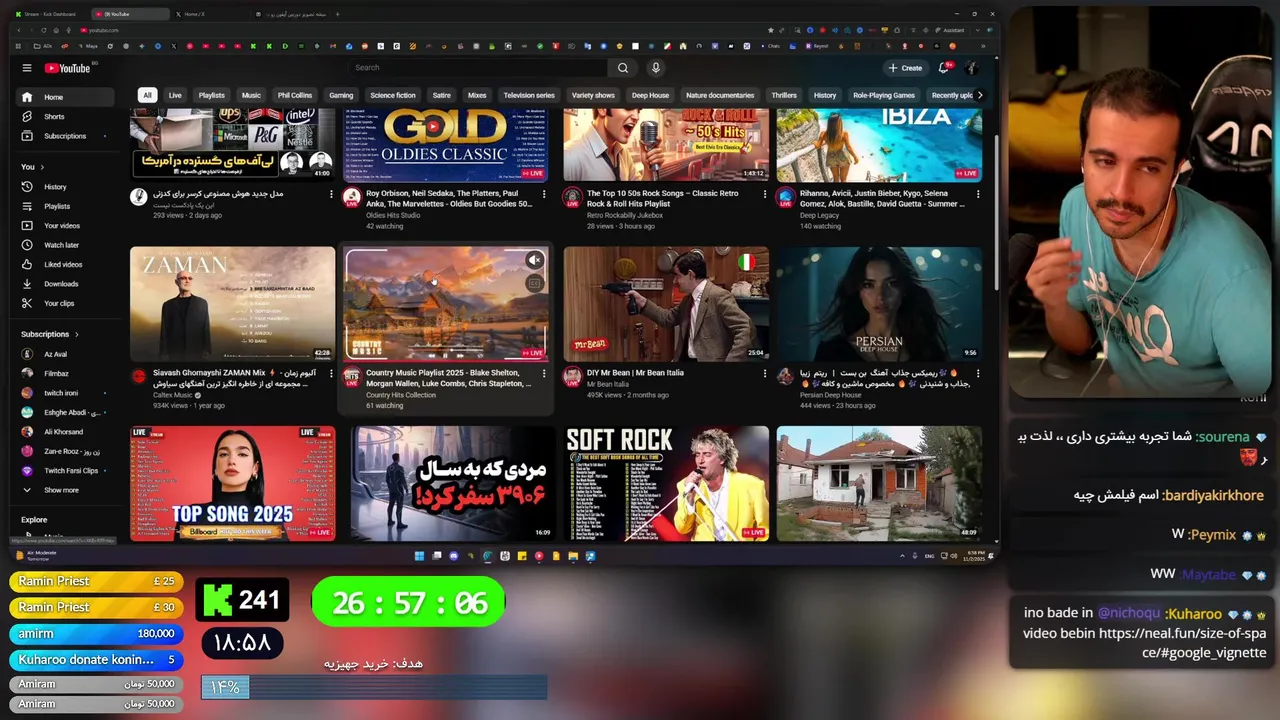This screenshot has height=720, width=1280.
Task: Show more filter chips with the right arrow
Action: point(979,95)
